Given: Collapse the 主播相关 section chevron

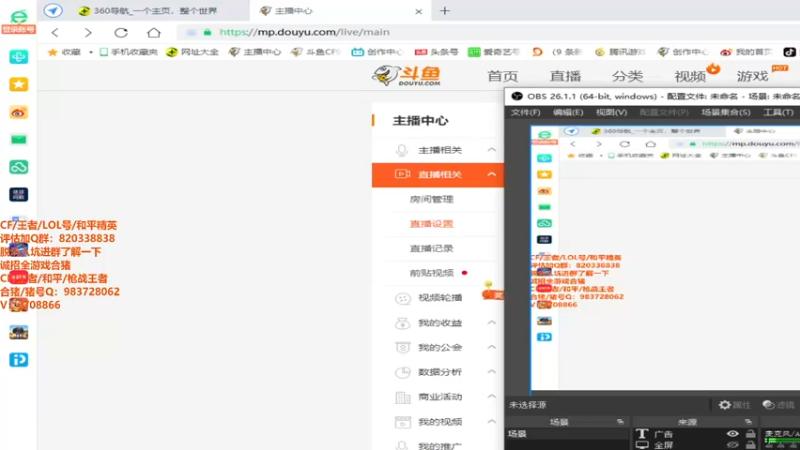Looking at the screenshot, I should 491,149.
